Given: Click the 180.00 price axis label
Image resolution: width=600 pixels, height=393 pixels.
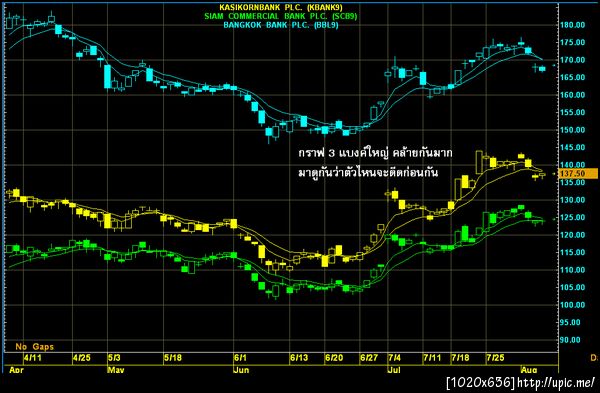Looking at the screenshot, I should click(x=572, y=25).
